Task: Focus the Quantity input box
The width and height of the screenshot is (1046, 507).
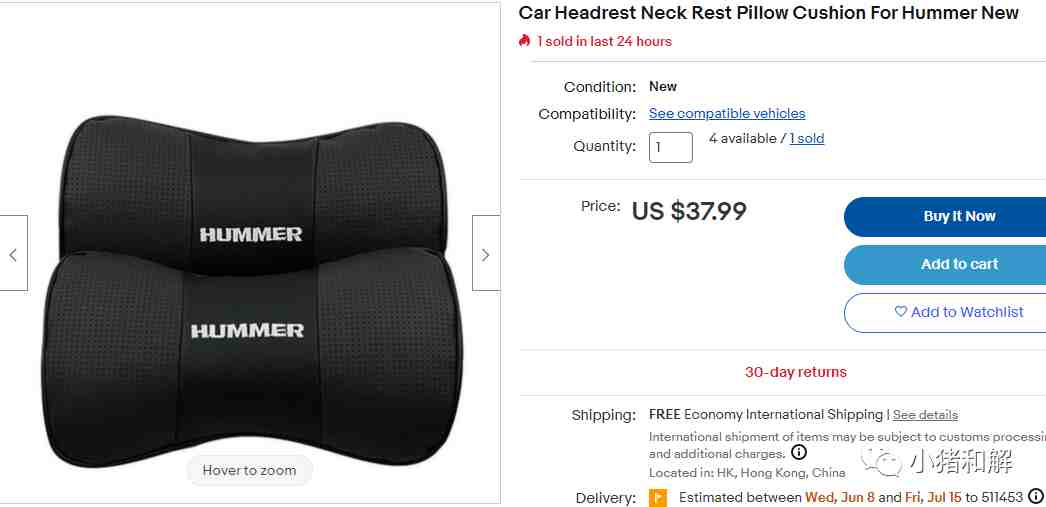Action: 670,147
